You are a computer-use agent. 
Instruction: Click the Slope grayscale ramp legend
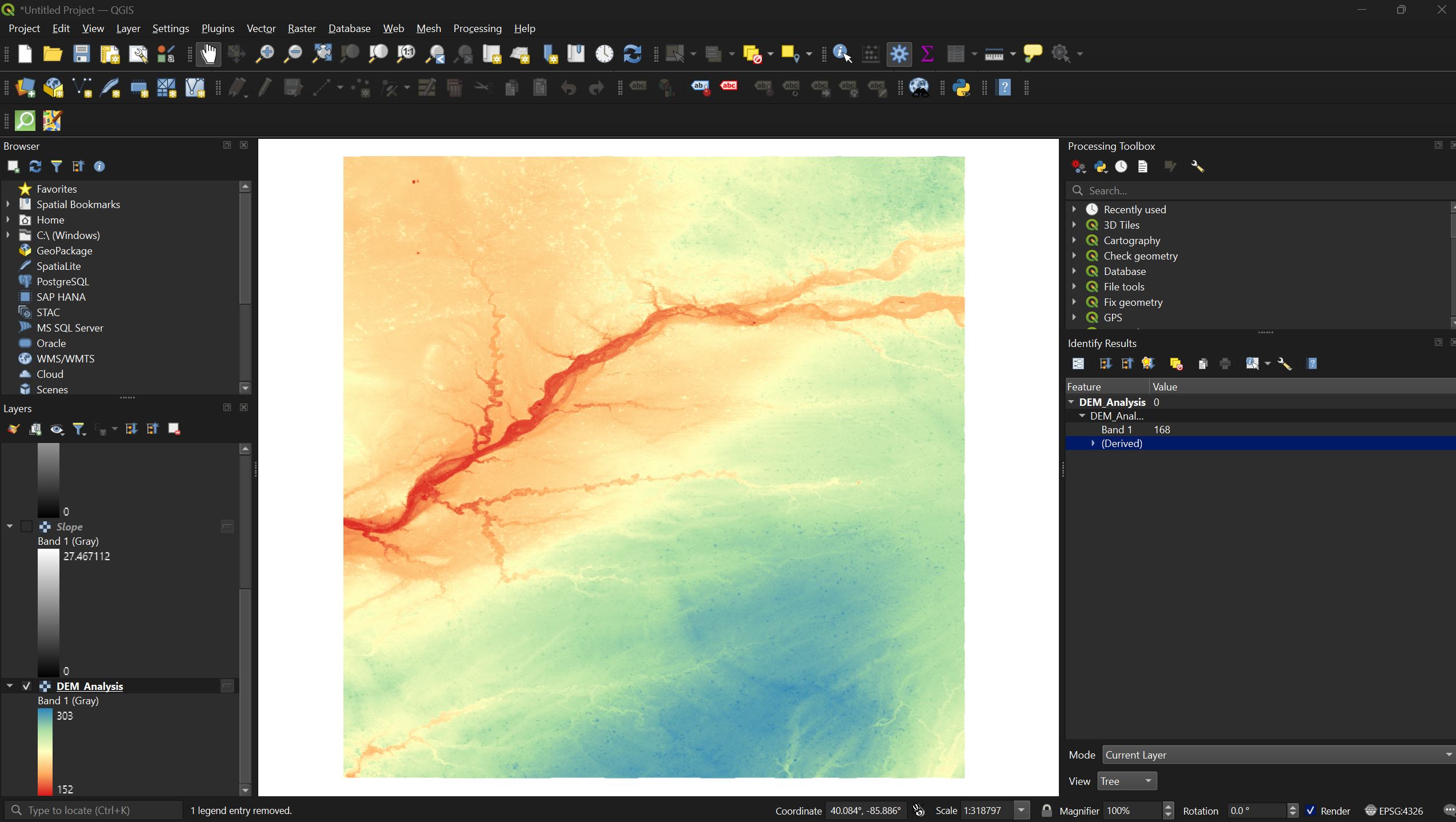click(49, 612)
